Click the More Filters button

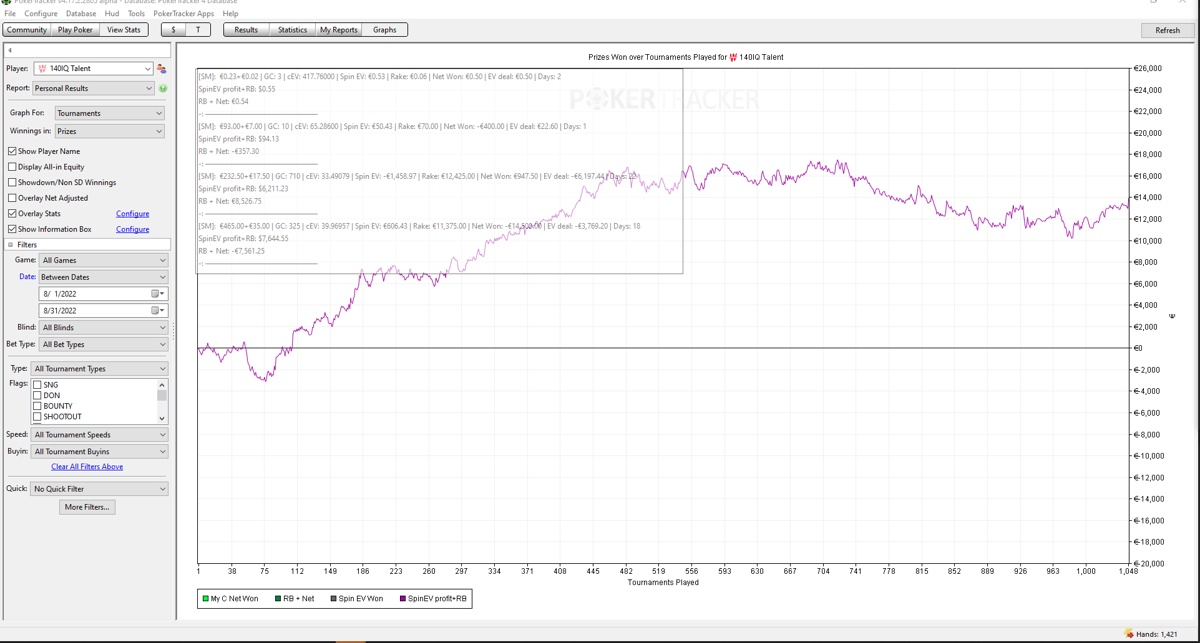coord(87,507)
